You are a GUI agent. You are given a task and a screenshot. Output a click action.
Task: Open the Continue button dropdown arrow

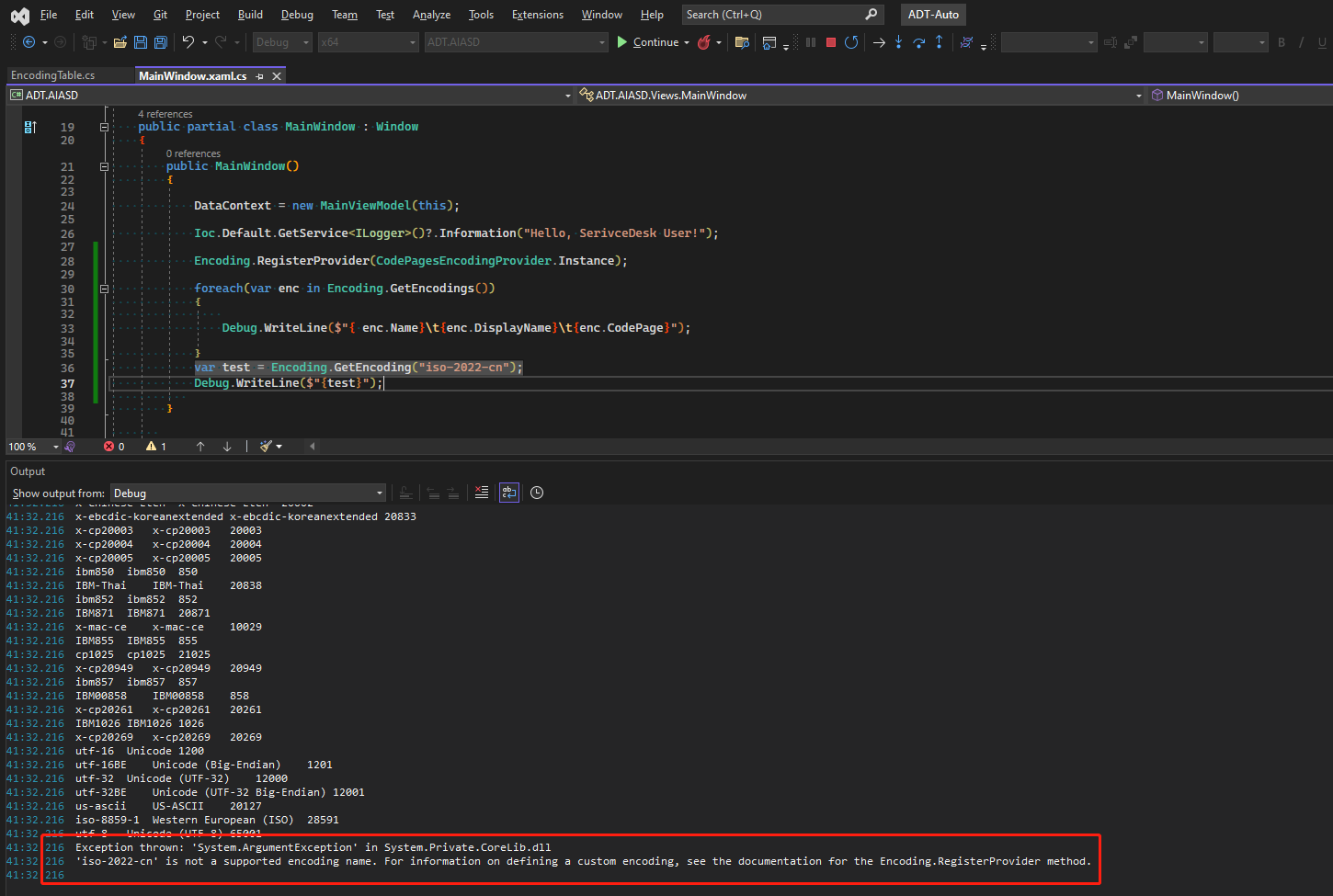[687, 42]
